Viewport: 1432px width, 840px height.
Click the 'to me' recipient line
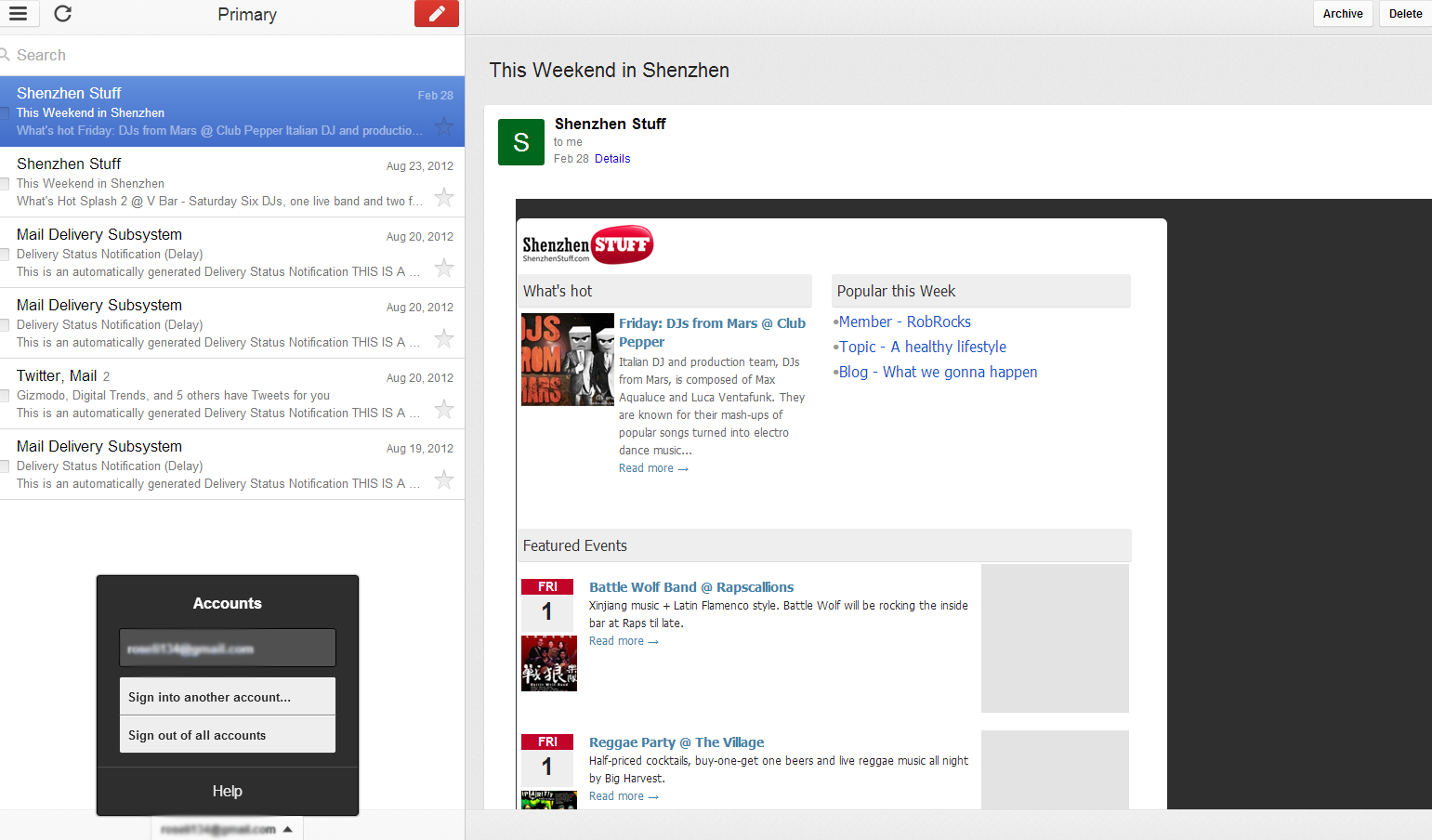point(568,142)
